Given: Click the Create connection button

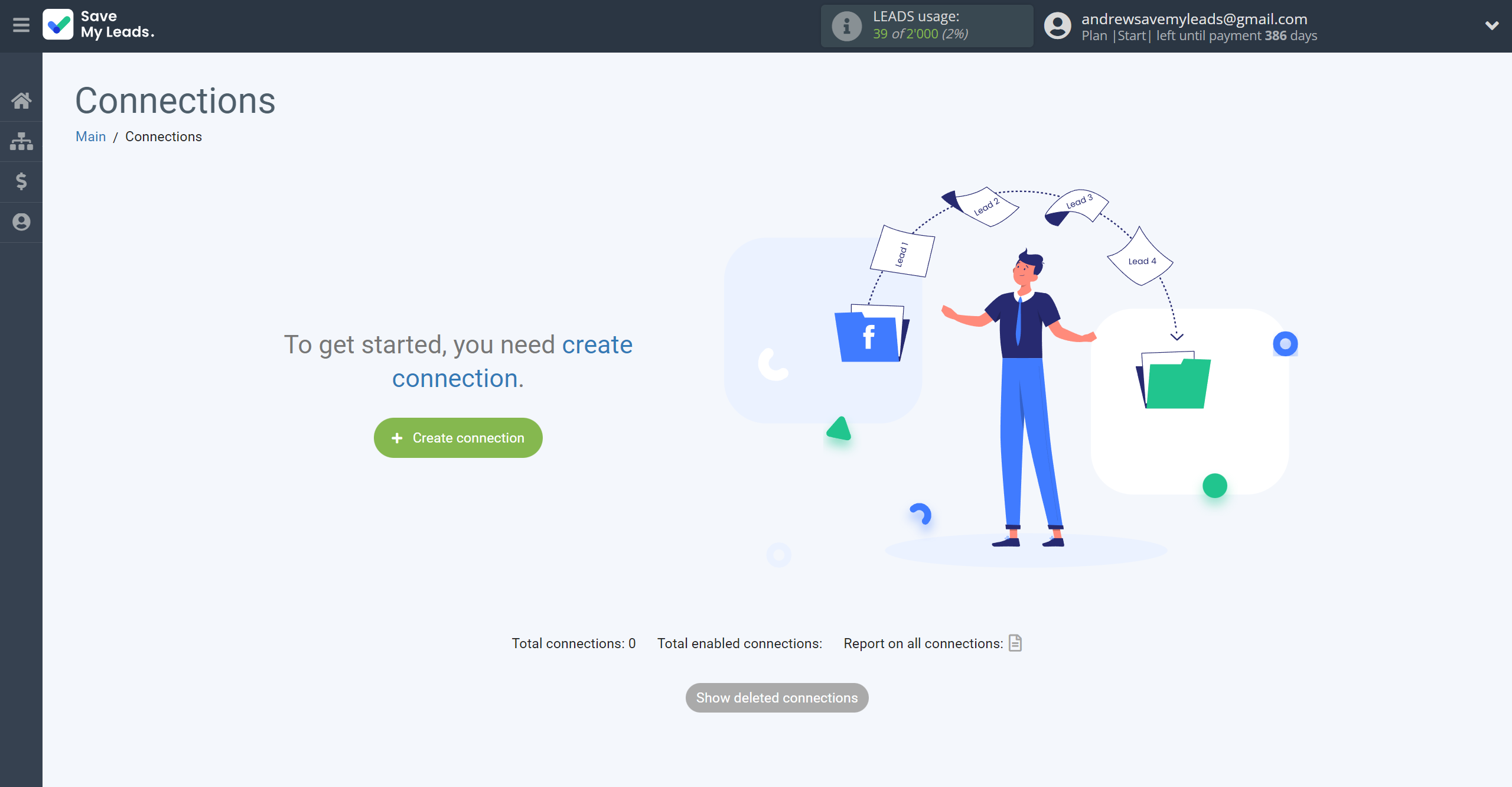Looking at the screenshot, I should (458, 437).
